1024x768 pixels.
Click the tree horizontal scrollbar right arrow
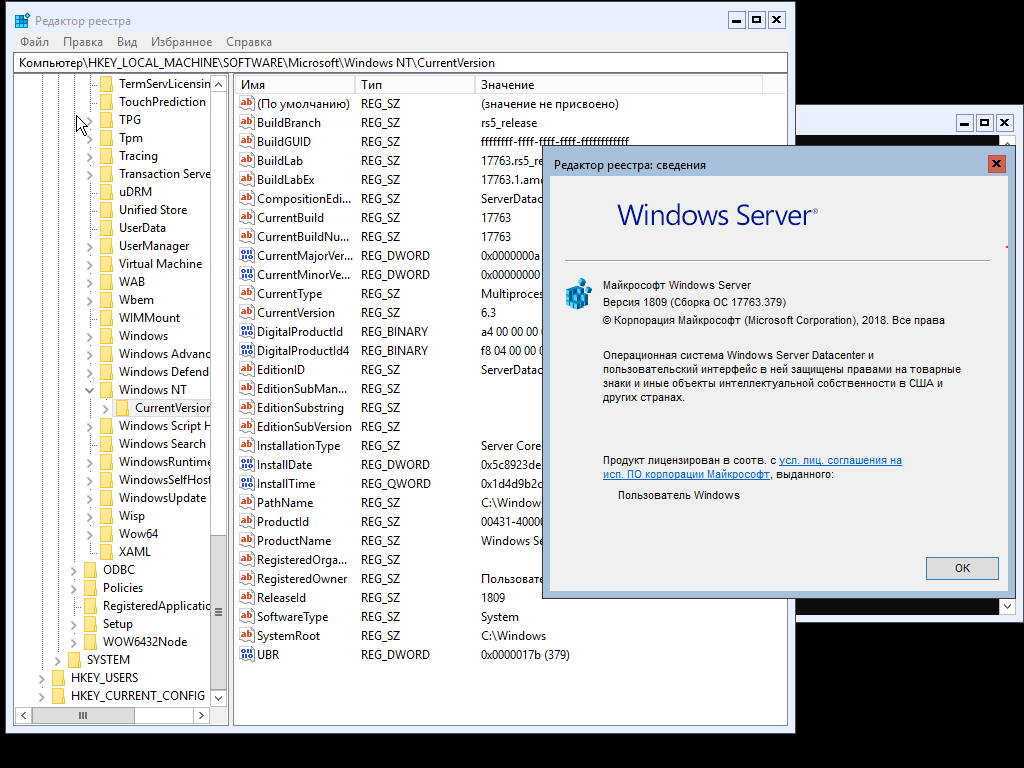pos(201,716)
